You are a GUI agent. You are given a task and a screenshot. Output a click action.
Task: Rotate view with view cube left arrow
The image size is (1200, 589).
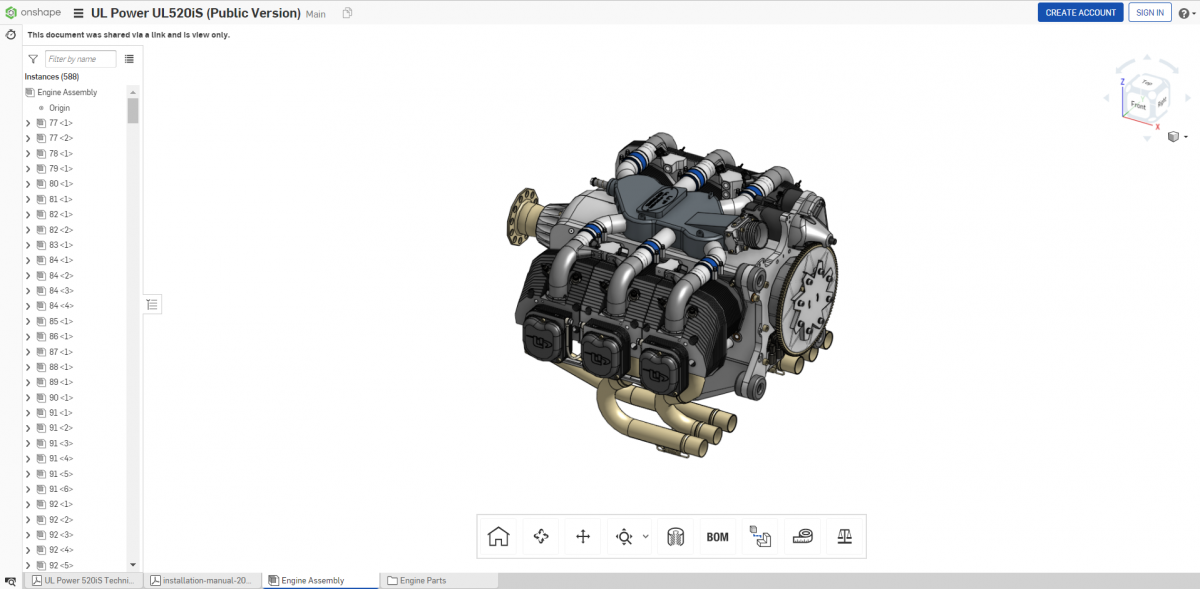(1106, 98)
